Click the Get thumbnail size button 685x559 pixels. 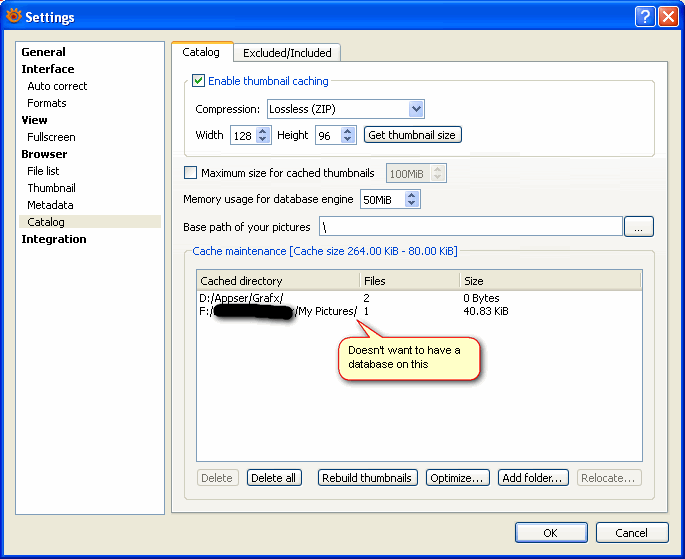(x=412, y=135)
